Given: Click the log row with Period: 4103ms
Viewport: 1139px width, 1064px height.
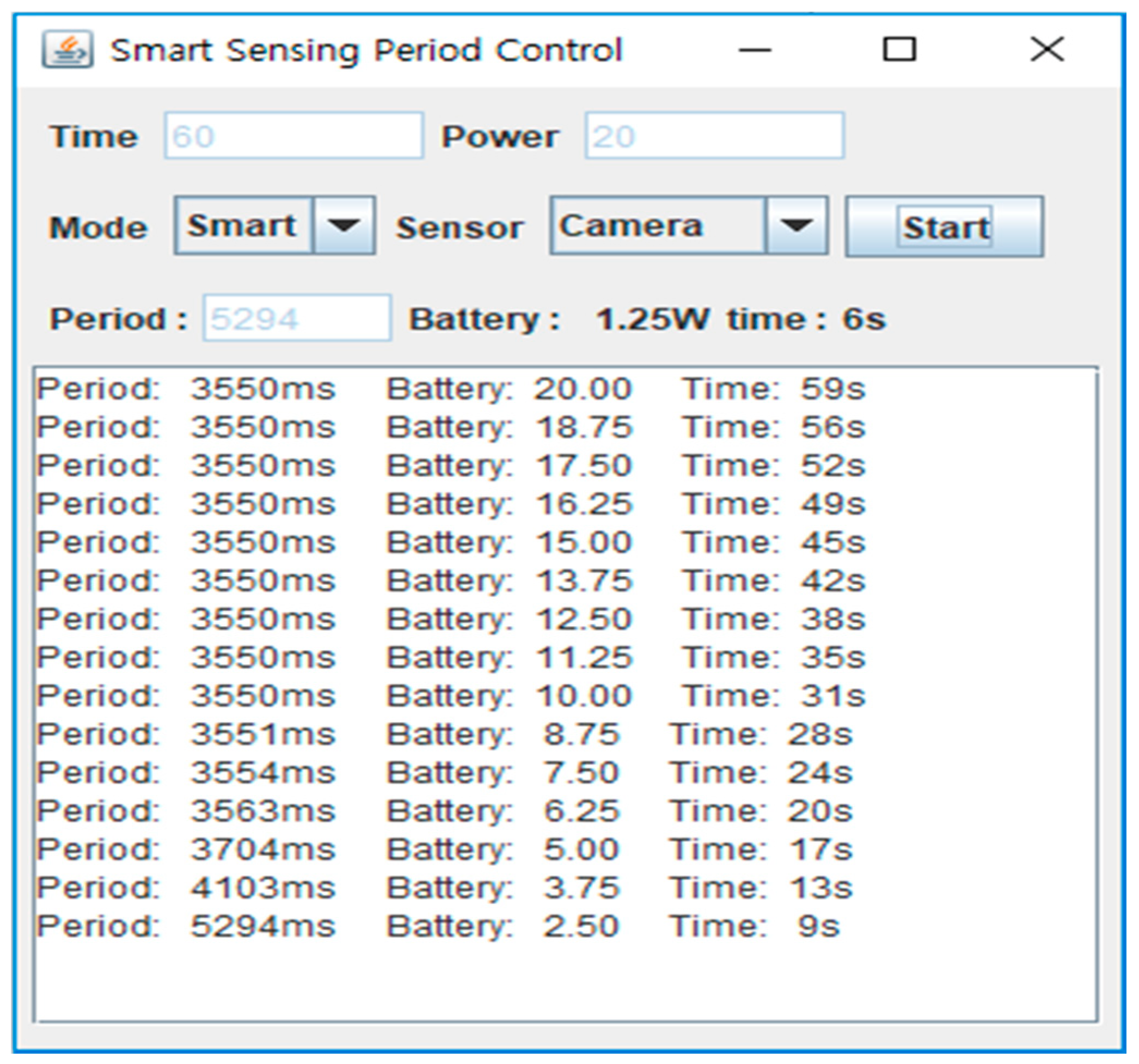Looking at the screenshot, I should 445,888.
